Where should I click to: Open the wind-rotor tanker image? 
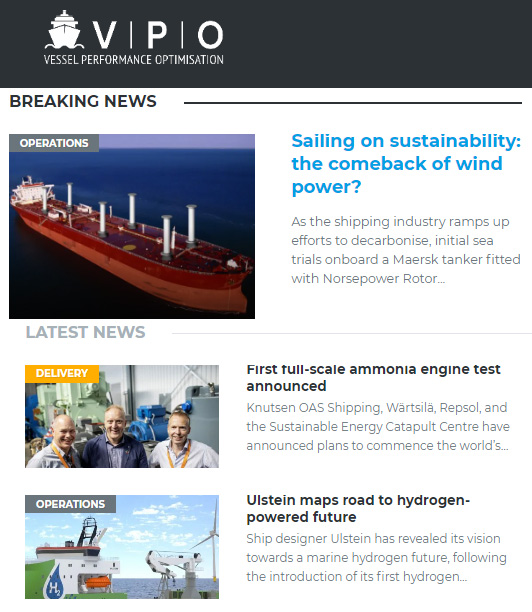click(x=132, y=226)
